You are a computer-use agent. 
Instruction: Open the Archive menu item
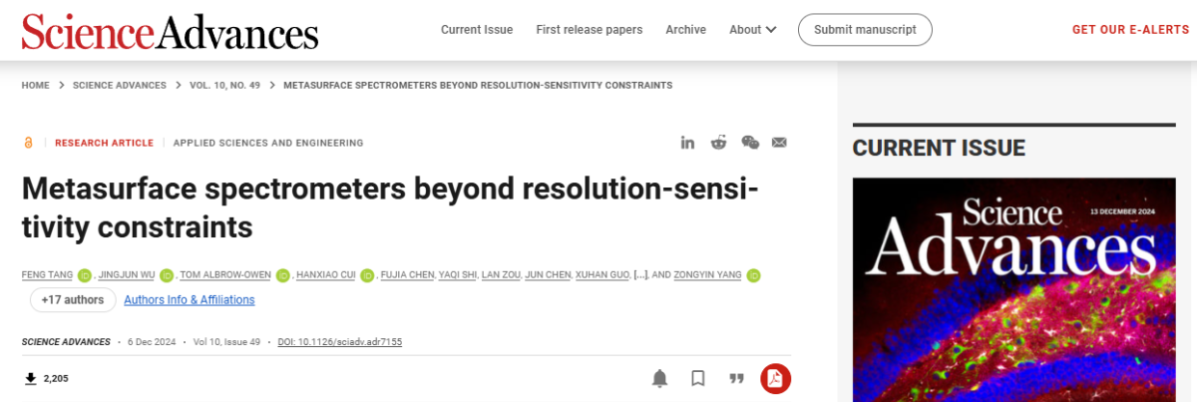click(686, 30)
